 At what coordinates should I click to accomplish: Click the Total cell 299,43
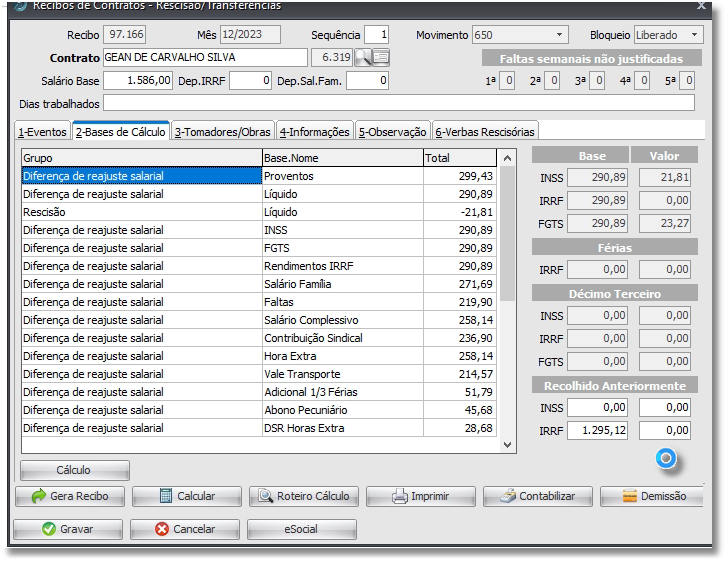tap(460, 176)
